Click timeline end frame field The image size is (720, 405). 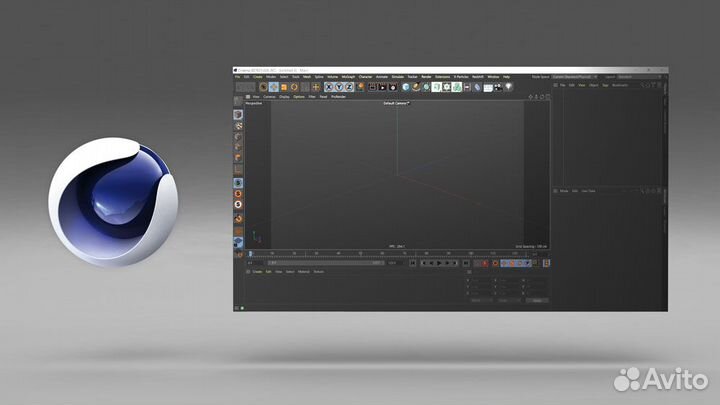click(395, 263)
